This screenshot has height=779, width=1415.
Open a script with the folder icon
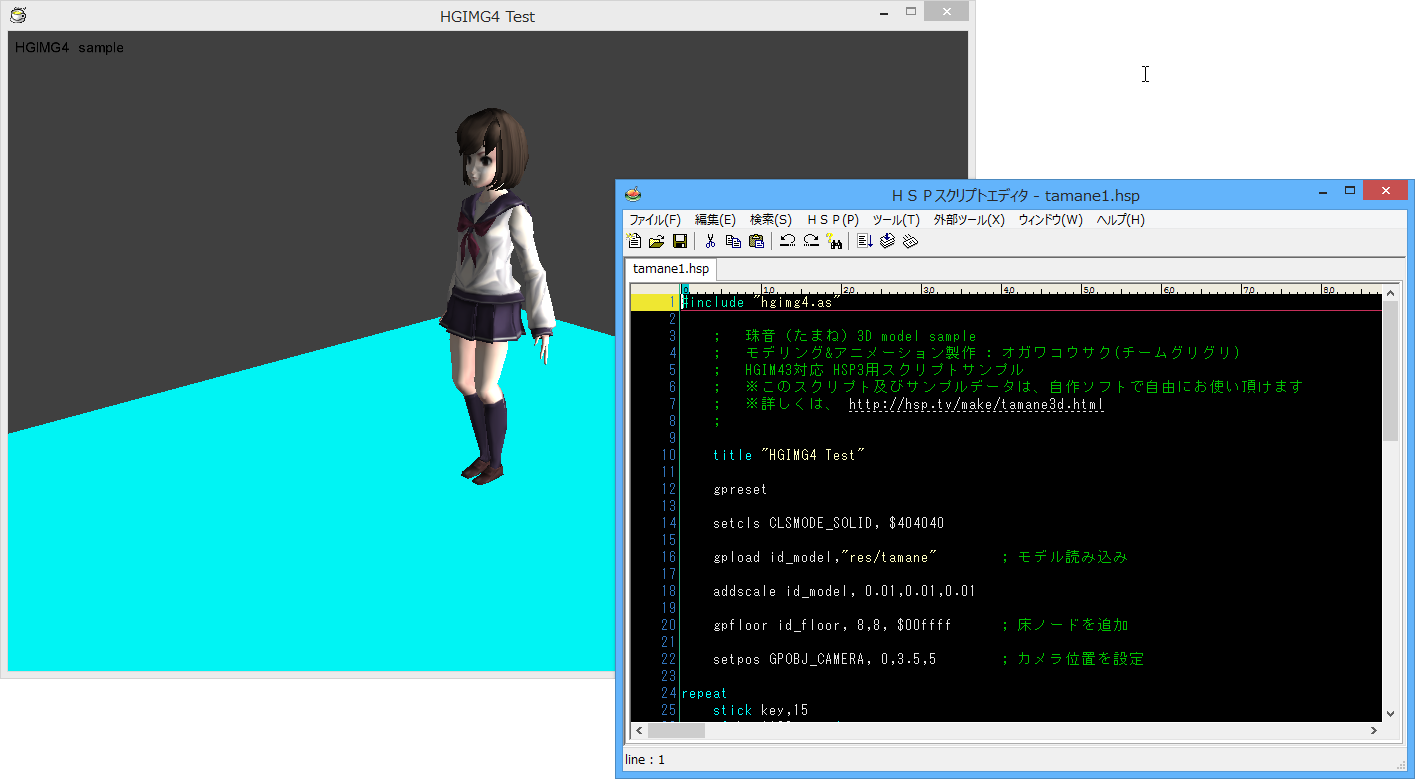(x=657, y=241)
